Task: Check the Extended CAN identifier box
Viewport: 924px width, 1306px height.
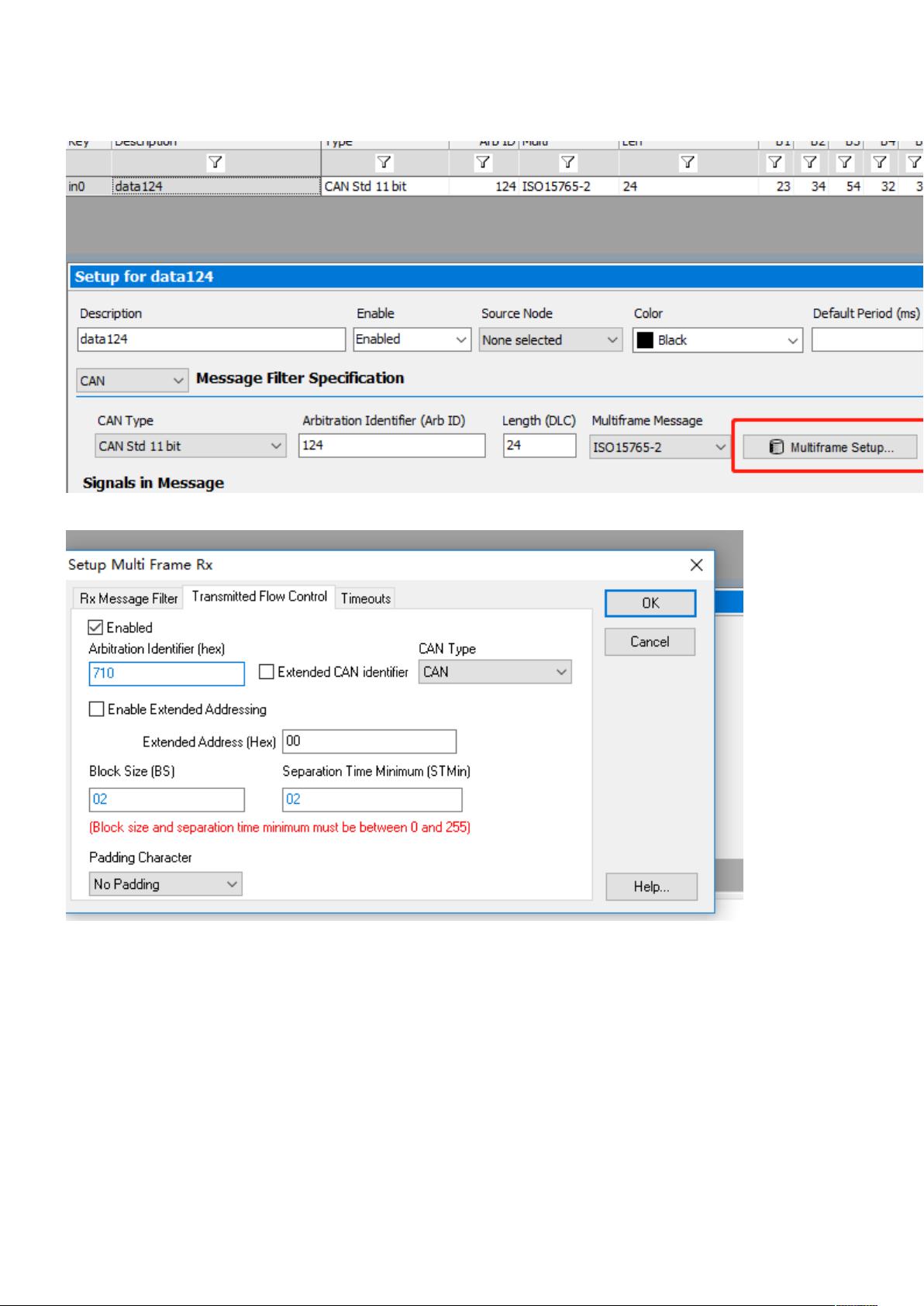Action: pyautogui.click(x=267, y=672)
